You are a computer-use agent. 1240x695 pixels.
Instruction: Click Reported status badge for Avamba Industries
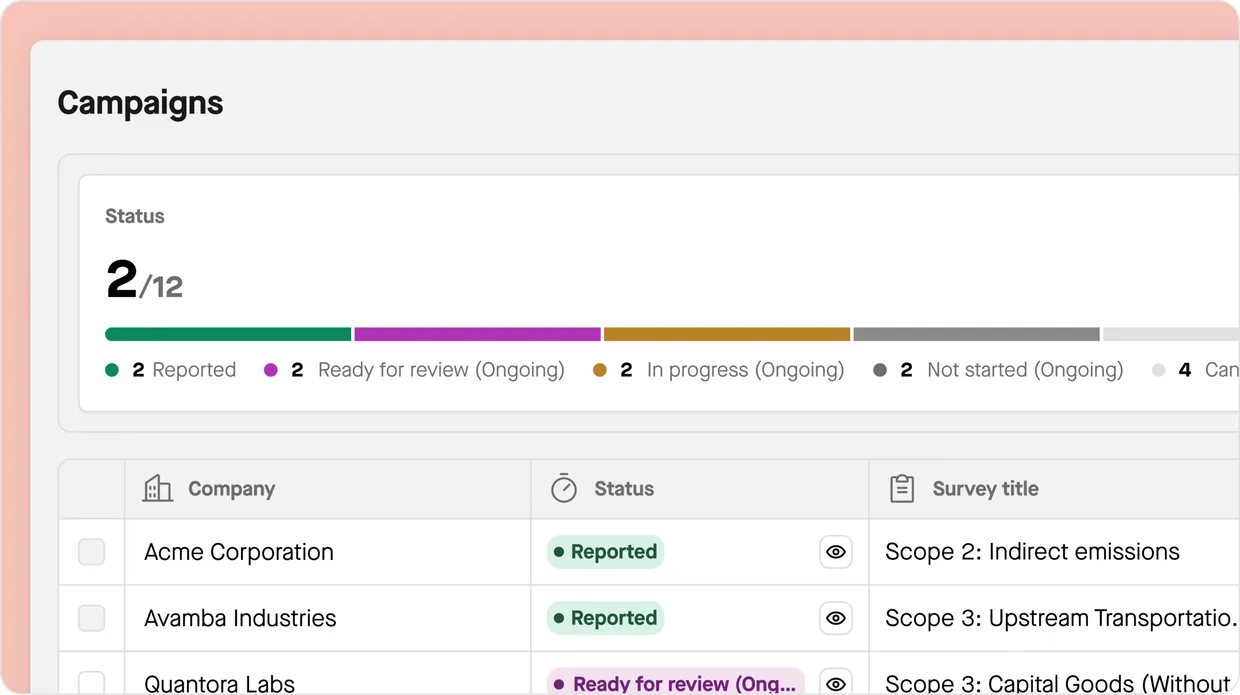coord(605,618)
